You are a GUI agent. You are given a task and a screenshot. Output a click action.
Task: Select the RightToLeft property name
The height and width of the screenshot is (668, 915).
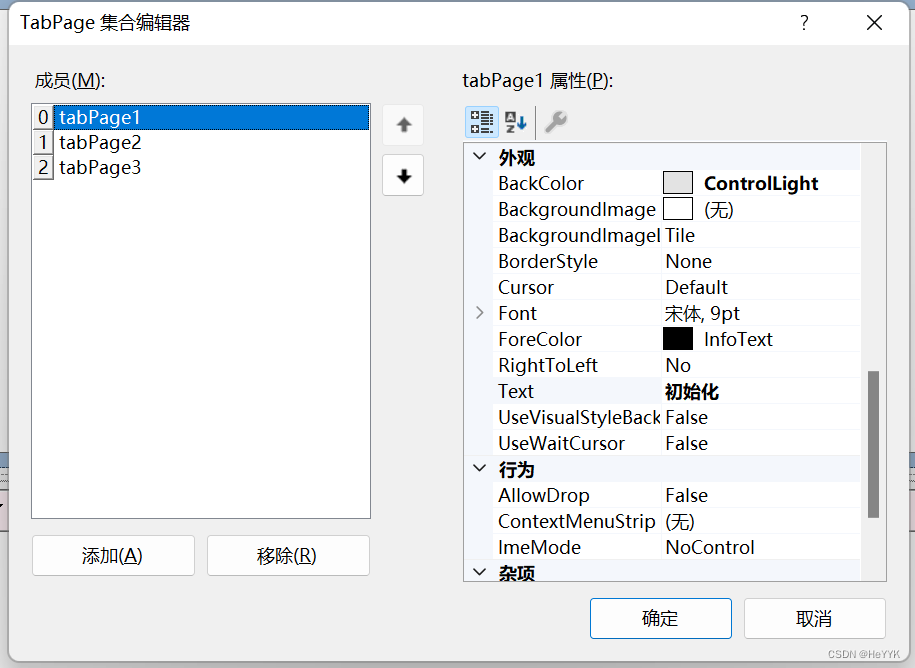click(x=548, y=365)
